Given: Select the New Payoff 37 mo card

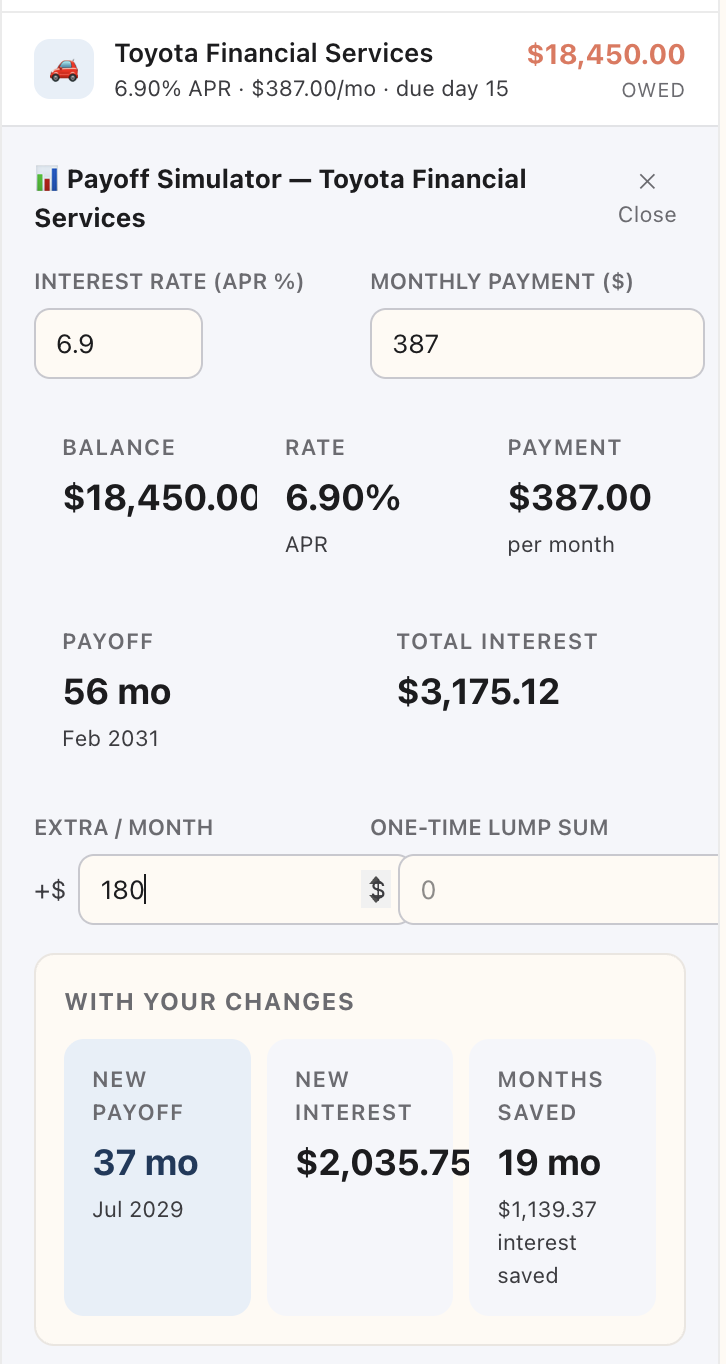Looking at the screenshot, I should coord(158,1177).
